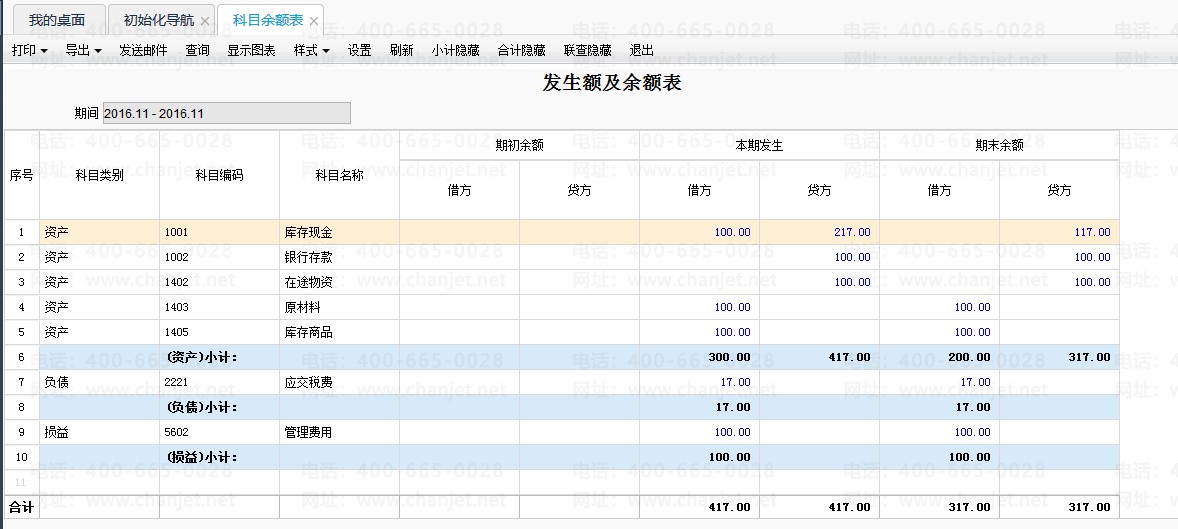Screen dimensions: 1178x529
Task: Switch to the 我的桌面 tab
Action: click(x=57, y=20)
